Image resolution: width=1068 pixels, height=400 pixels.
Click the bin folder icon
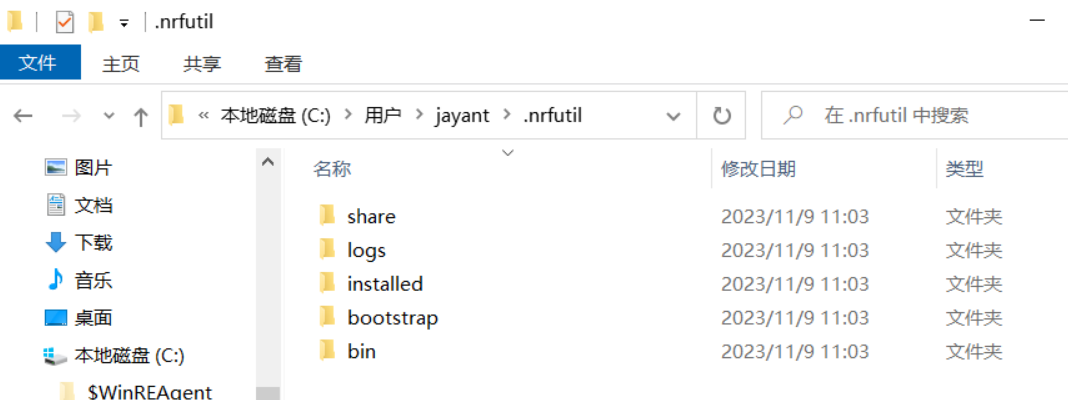pyautogui.click(x=328, y=351)
